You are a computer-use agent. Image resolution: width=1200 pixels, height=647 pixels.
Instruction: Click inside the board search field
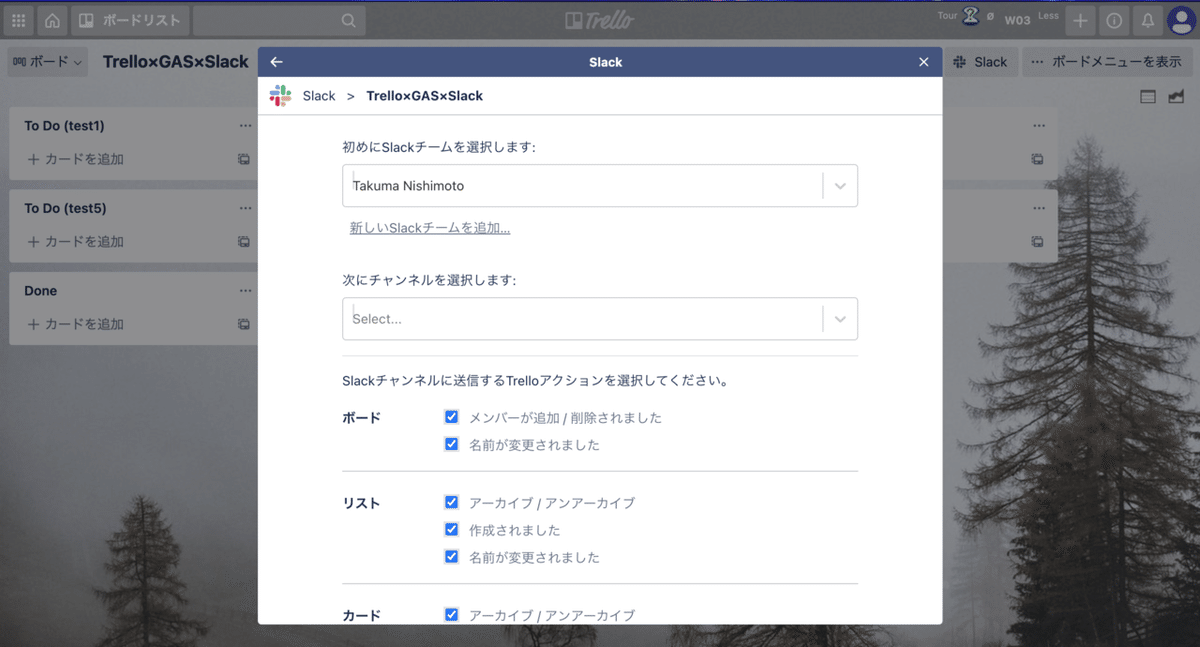280,20
